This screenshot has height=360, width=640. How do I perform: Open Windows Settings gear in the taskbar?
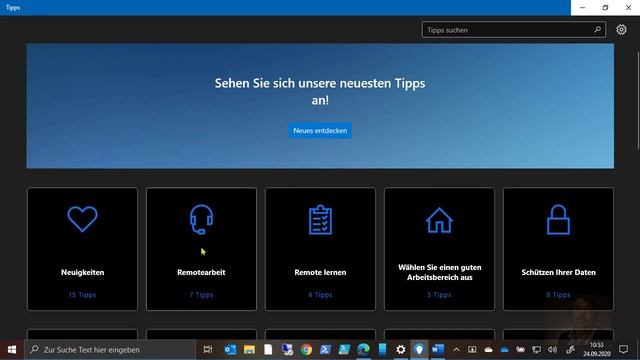[401, 350]
